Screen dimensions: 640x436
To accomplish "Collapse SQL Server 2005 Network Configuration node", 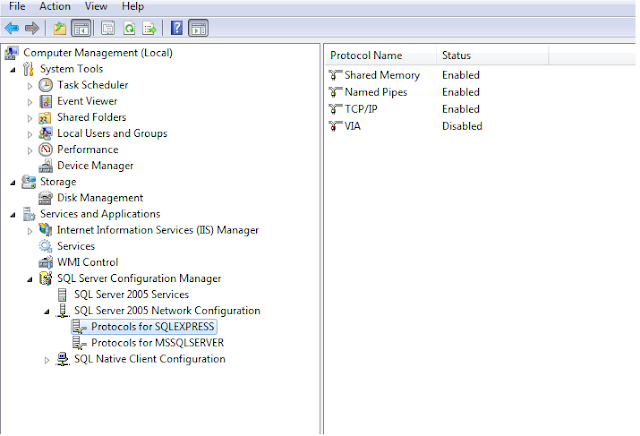I will click(47, 312).
